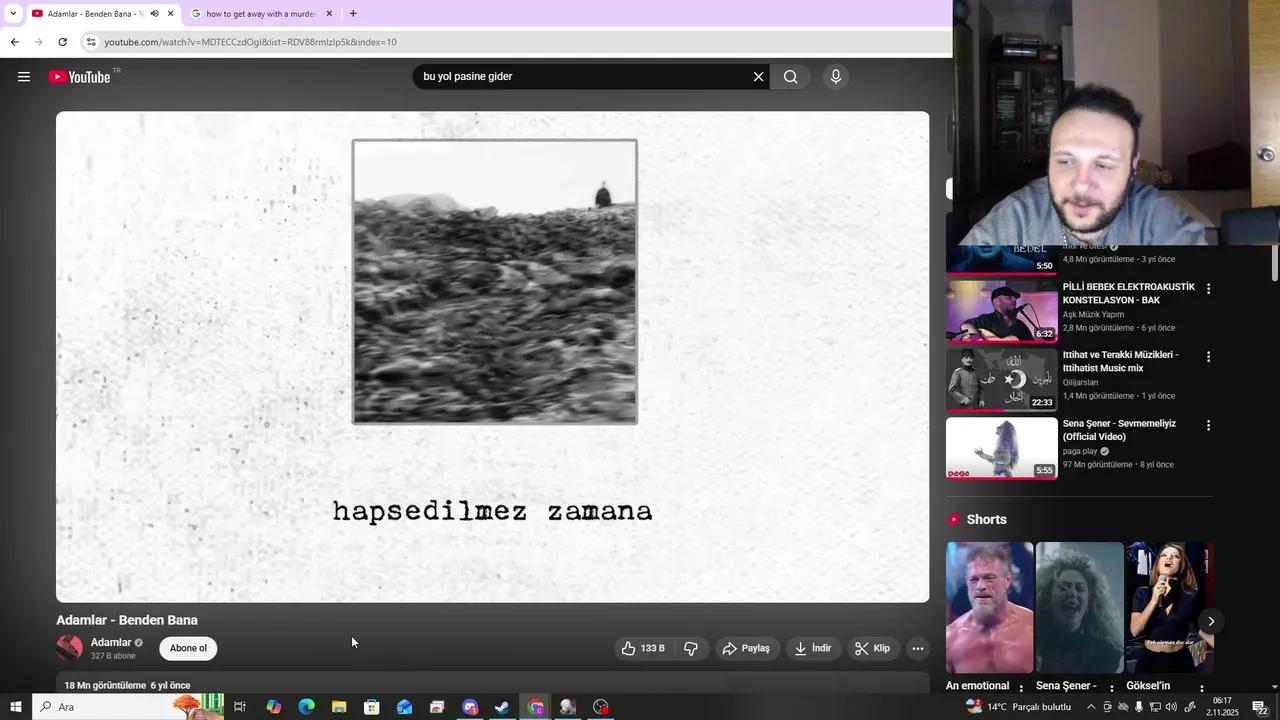Open options for Ittihat ve Terakki video
This screenshot has width=1280, height=720.
(x=1208, y=357)
